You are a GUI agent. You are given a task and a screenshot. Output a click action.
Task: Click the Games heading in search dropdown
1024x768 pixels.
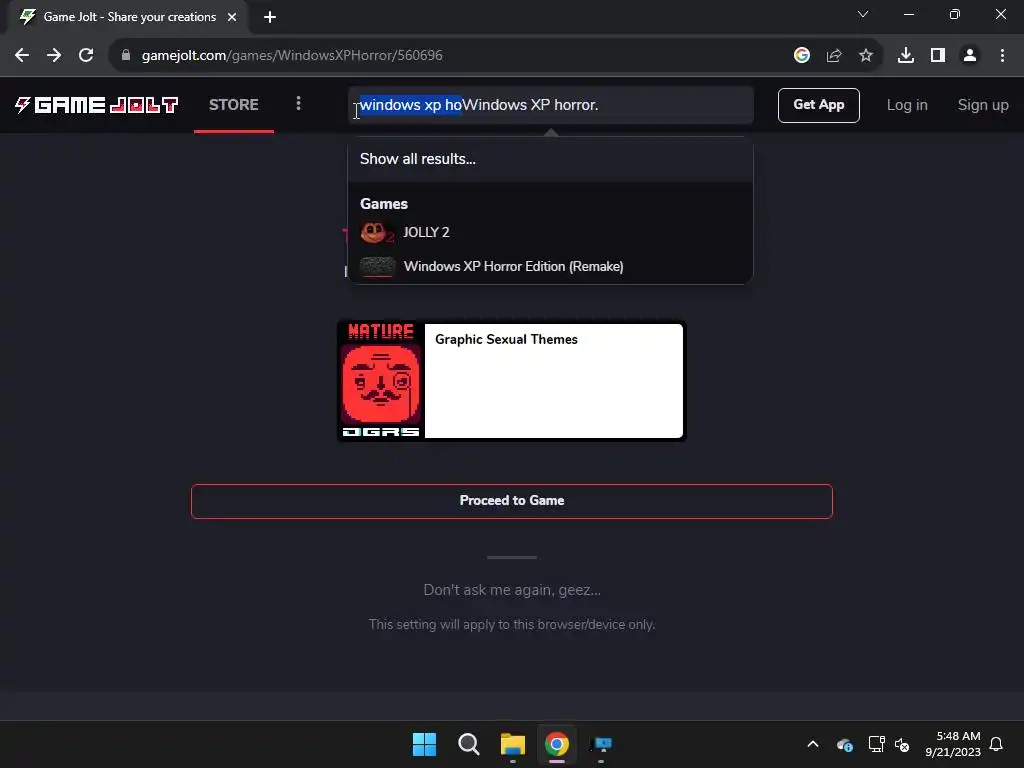pyautogui.click(x=384, y=204)
